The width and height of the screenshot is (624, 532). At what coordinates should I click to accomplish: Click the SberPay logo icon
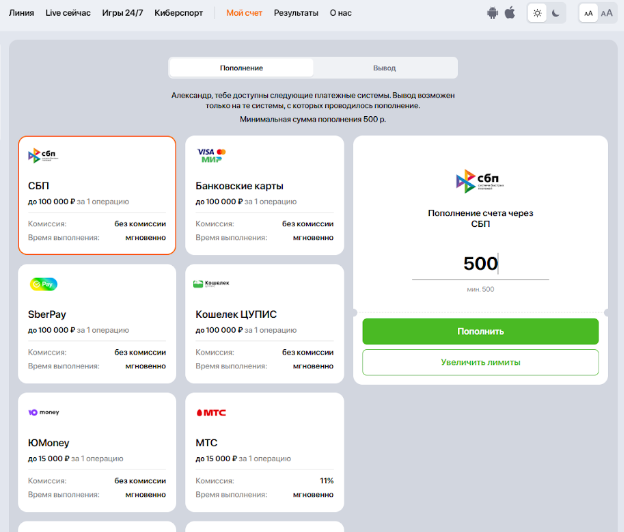(44, 284)
